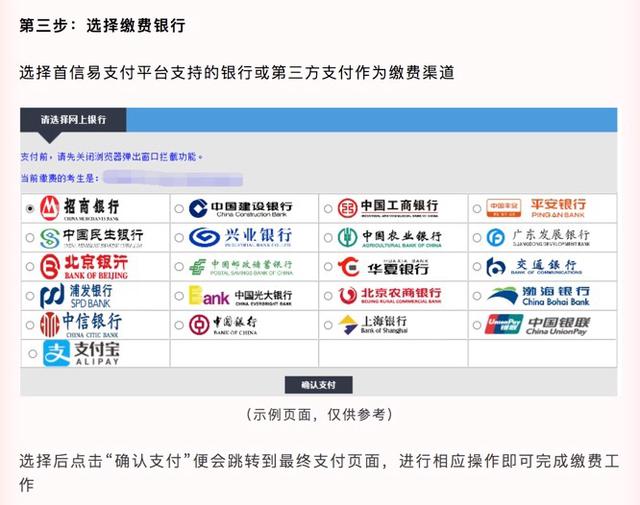
Task: Click the blurred candidate name after 当前缴费的考生是
Action: tap(150, 178)
